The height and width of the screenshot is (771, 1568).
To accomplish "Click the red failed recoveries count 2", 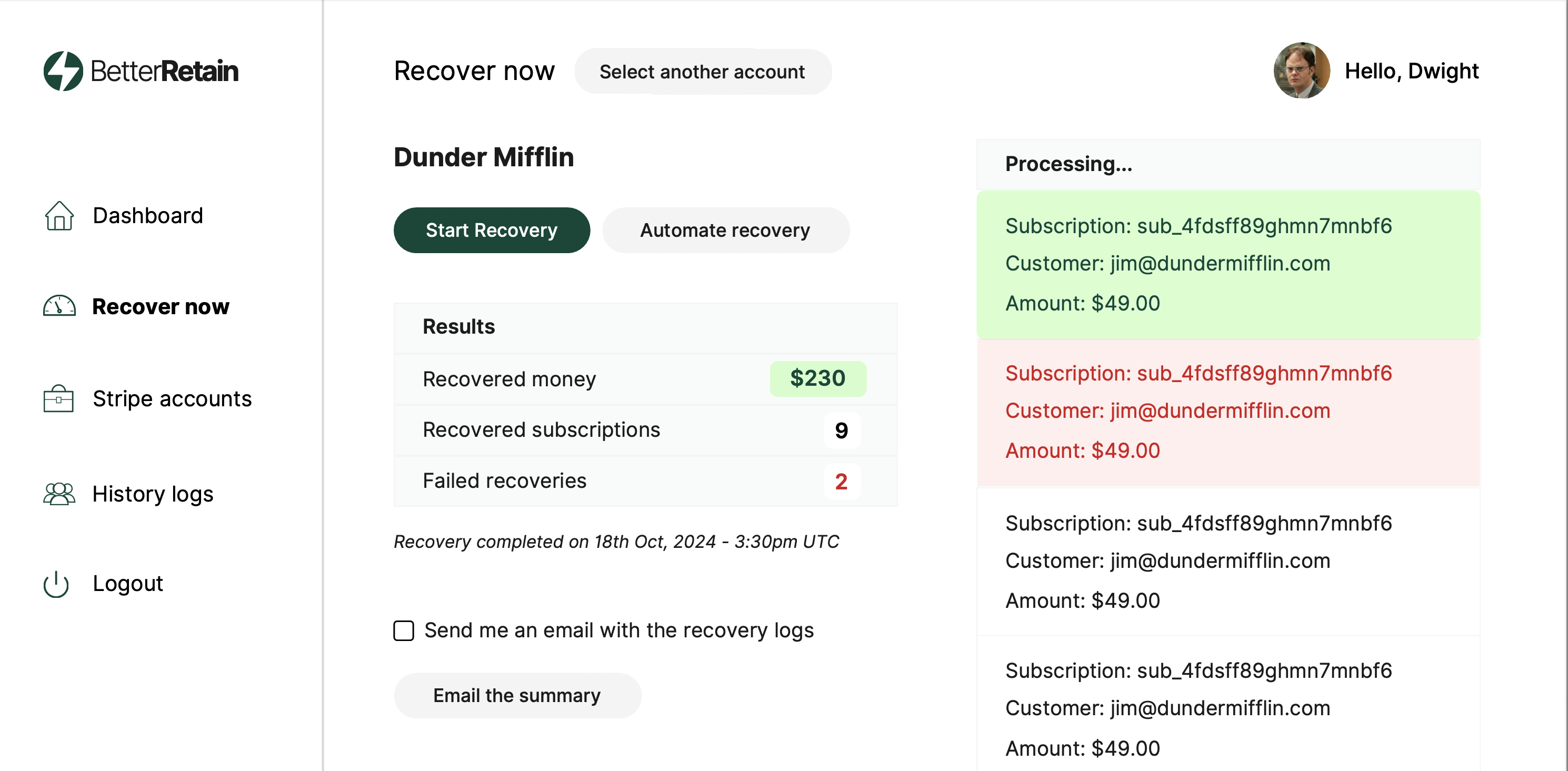I will pyautogui.click(x=841, y=482).
